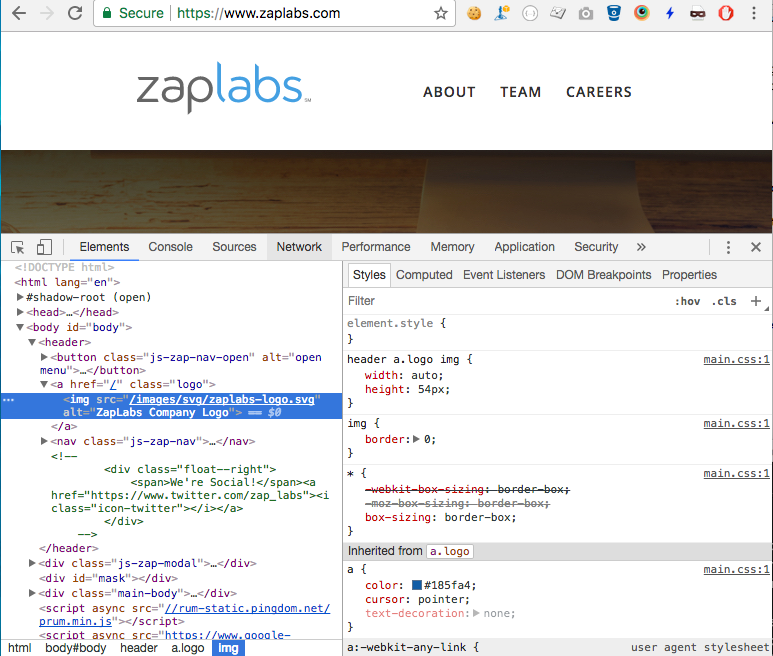Go back with the browser back arrow
Viewport: 773px width, 656px height.
point(18,13)
